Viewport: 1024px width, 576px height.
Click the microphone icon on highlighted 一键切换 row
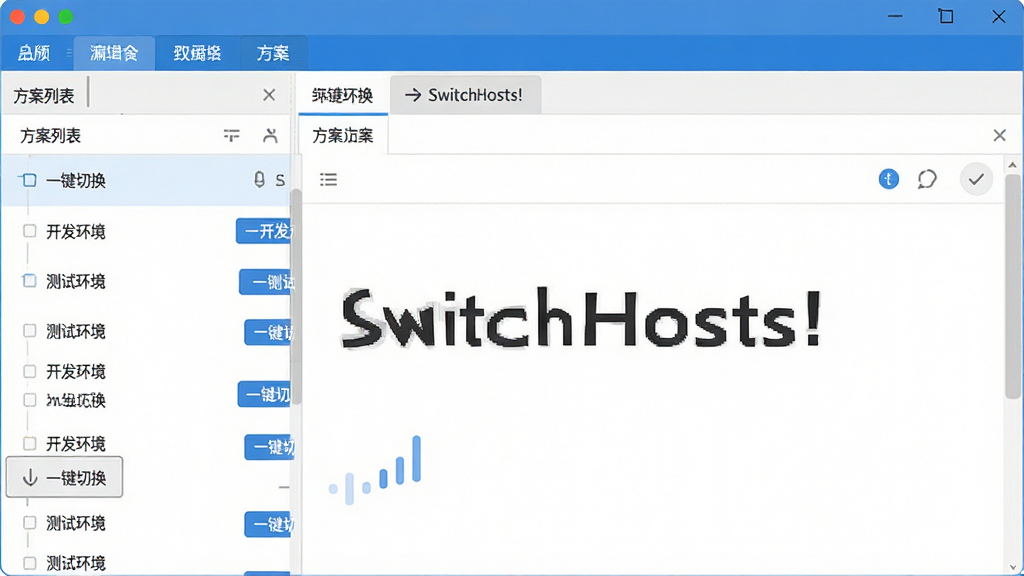[x=259, y=180]
